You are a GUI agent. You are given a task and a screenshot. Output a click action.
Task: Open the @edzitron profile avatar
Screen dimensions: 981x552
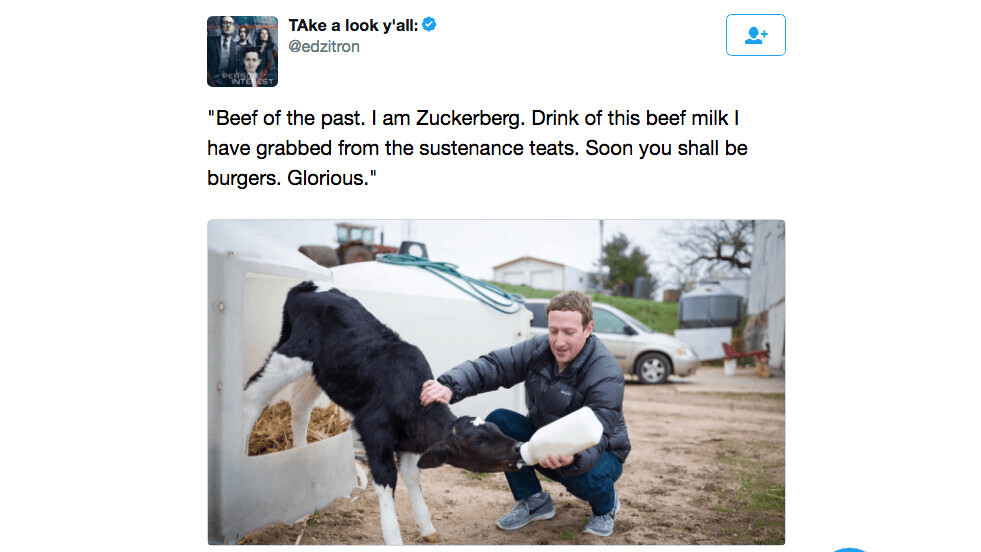pyautogui.click(x=242, y=51)
